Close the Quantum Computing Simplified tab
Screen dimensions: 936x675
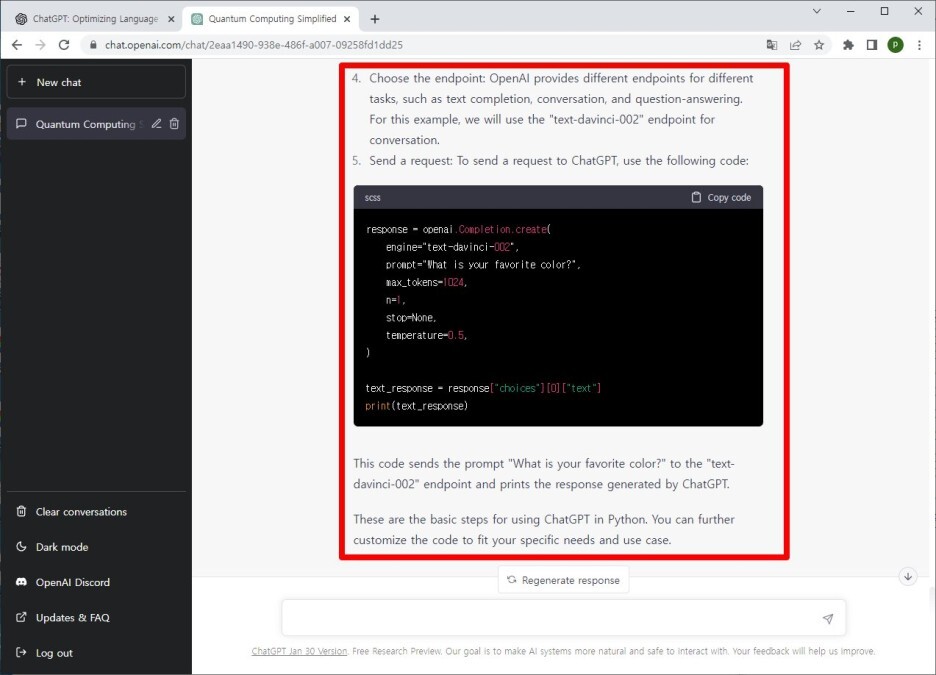[347, 19]
